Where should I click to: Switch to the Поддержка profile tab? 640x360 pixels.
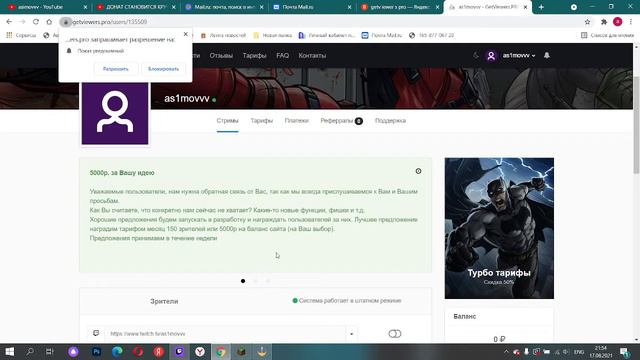tap(390, 121)
